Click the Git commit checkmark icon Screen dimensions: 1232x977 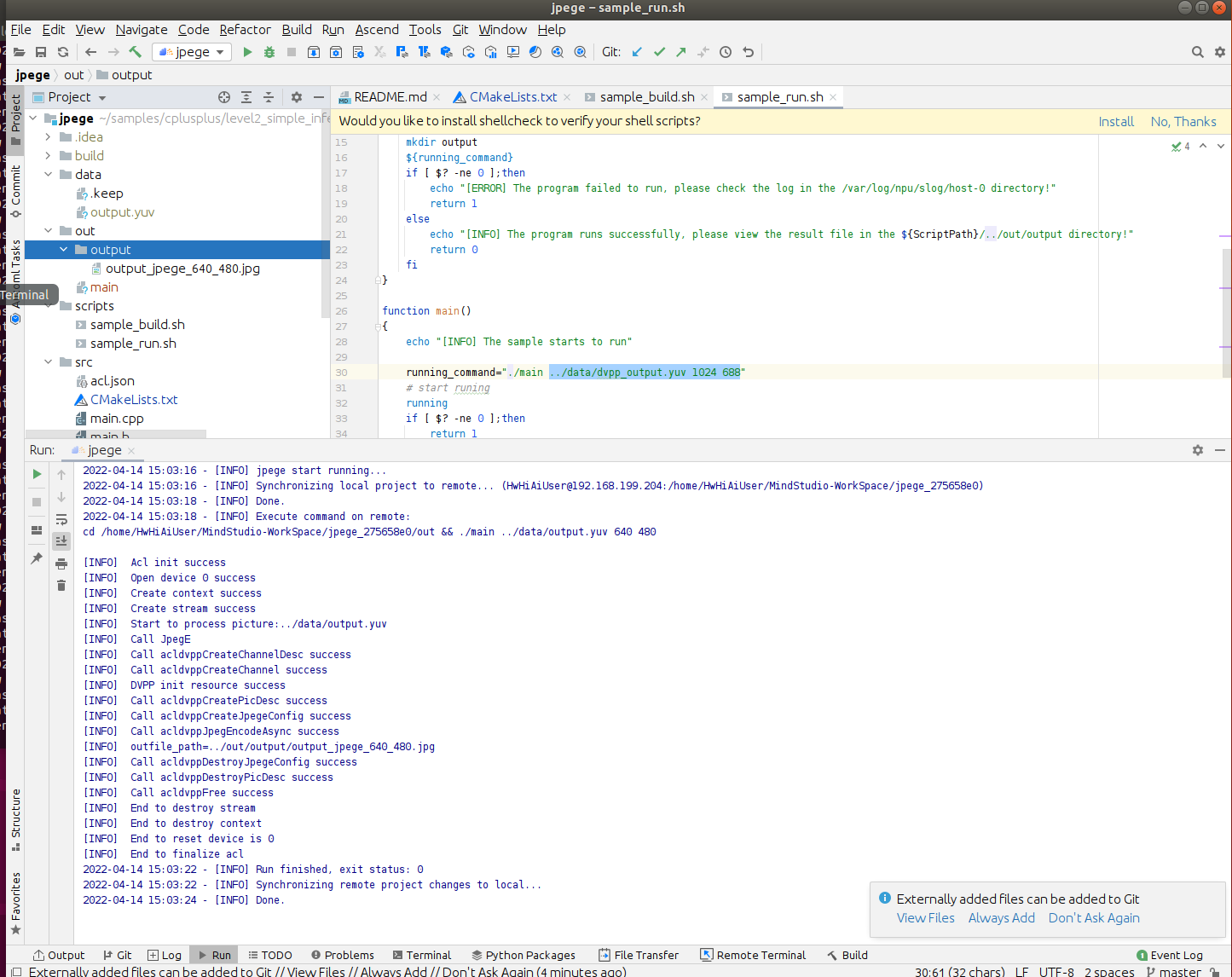coord(659,52)
